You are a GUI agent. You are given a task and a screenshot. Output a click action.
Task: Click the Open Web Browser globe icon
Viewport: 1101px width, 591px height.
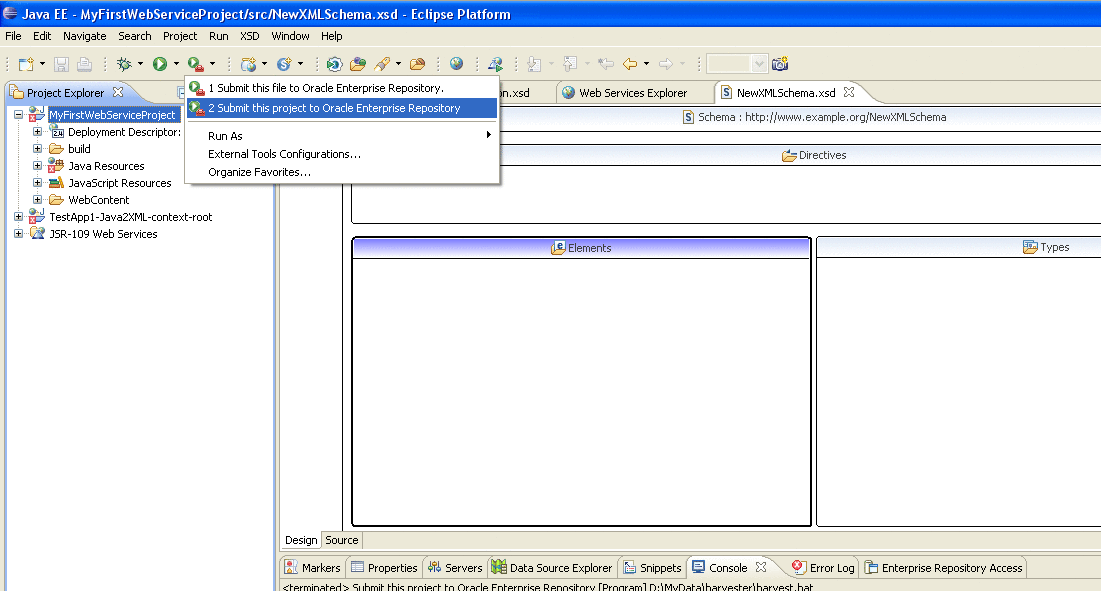[456, 64]
